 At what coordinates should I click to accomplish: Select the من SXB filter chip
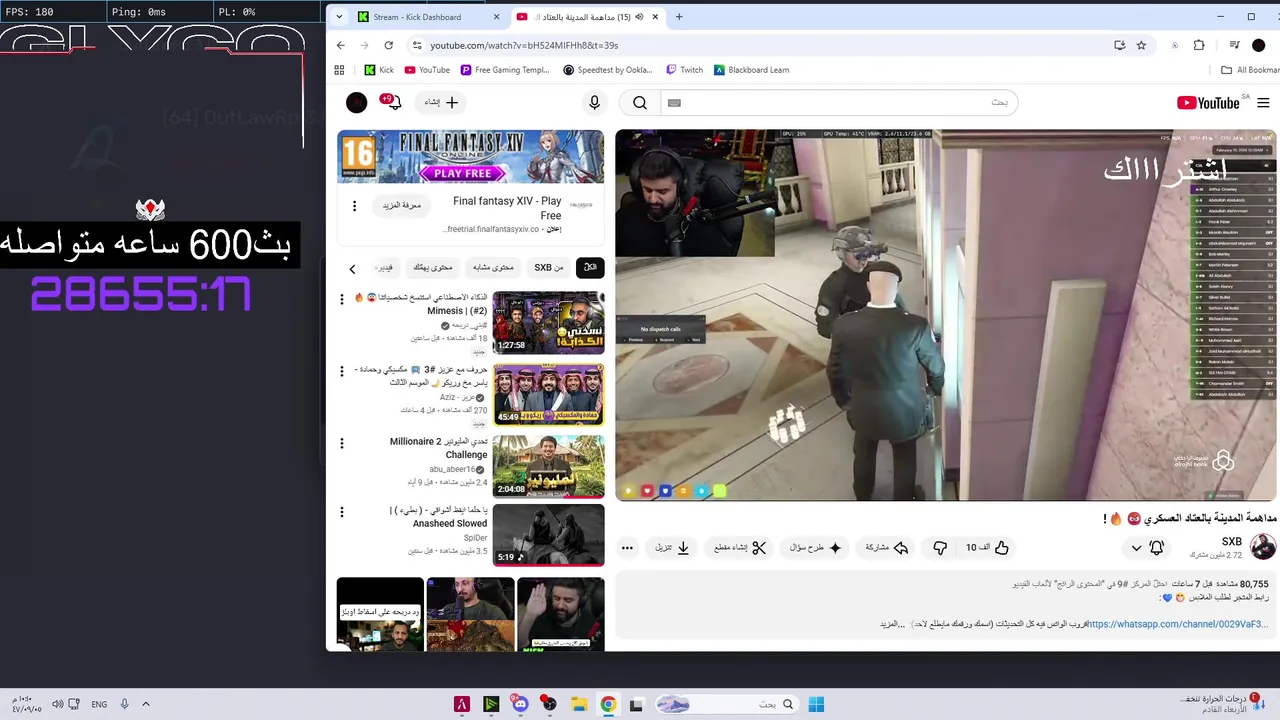click(x=549, y=268)
